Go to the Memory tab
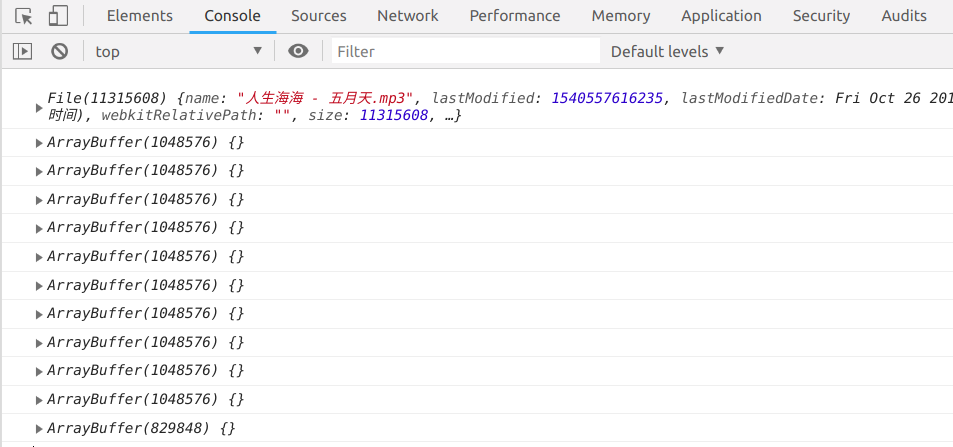The width and height of the screenshot is (953, 447). pyautogui.click(x=621, y=16)
